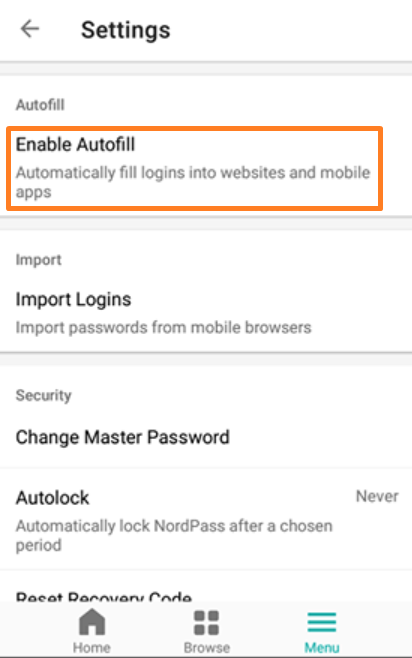Tap Import passwords from mobile browsers text

[x=163, y=327]
